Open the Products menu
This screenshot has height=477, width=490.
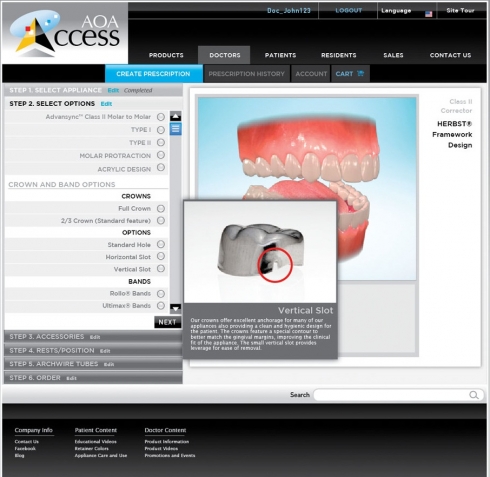166,55
